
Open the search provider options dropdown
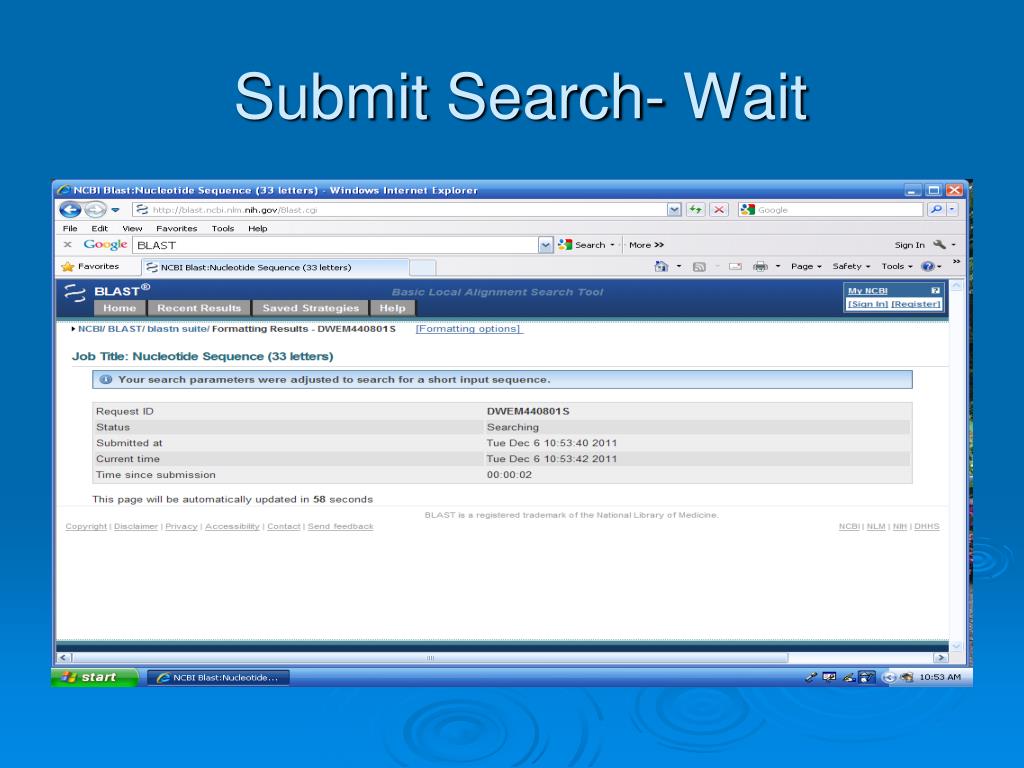click(x=952, y=210)
